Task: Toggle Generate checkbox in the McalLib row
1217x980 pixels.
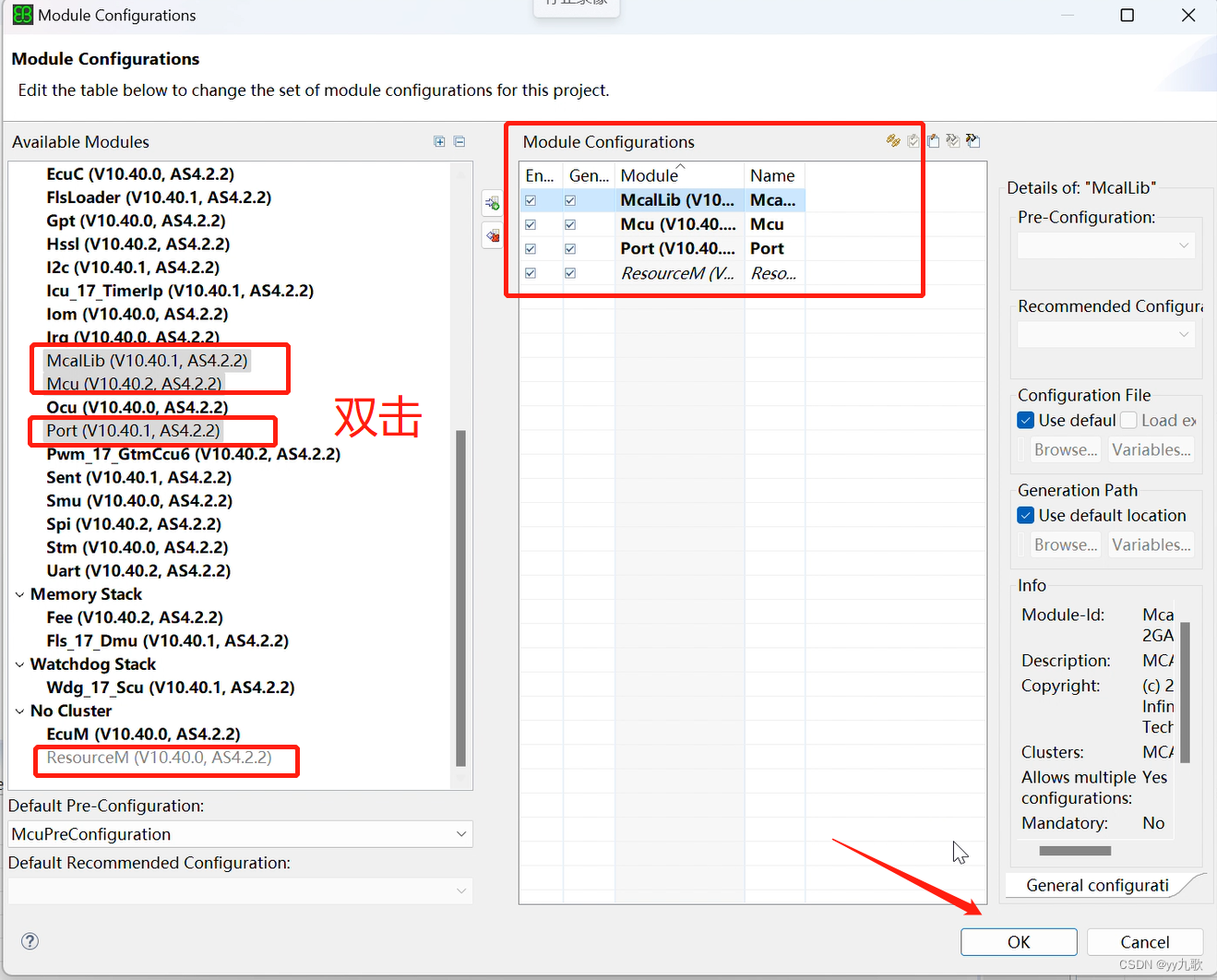Action: point(570,200)
